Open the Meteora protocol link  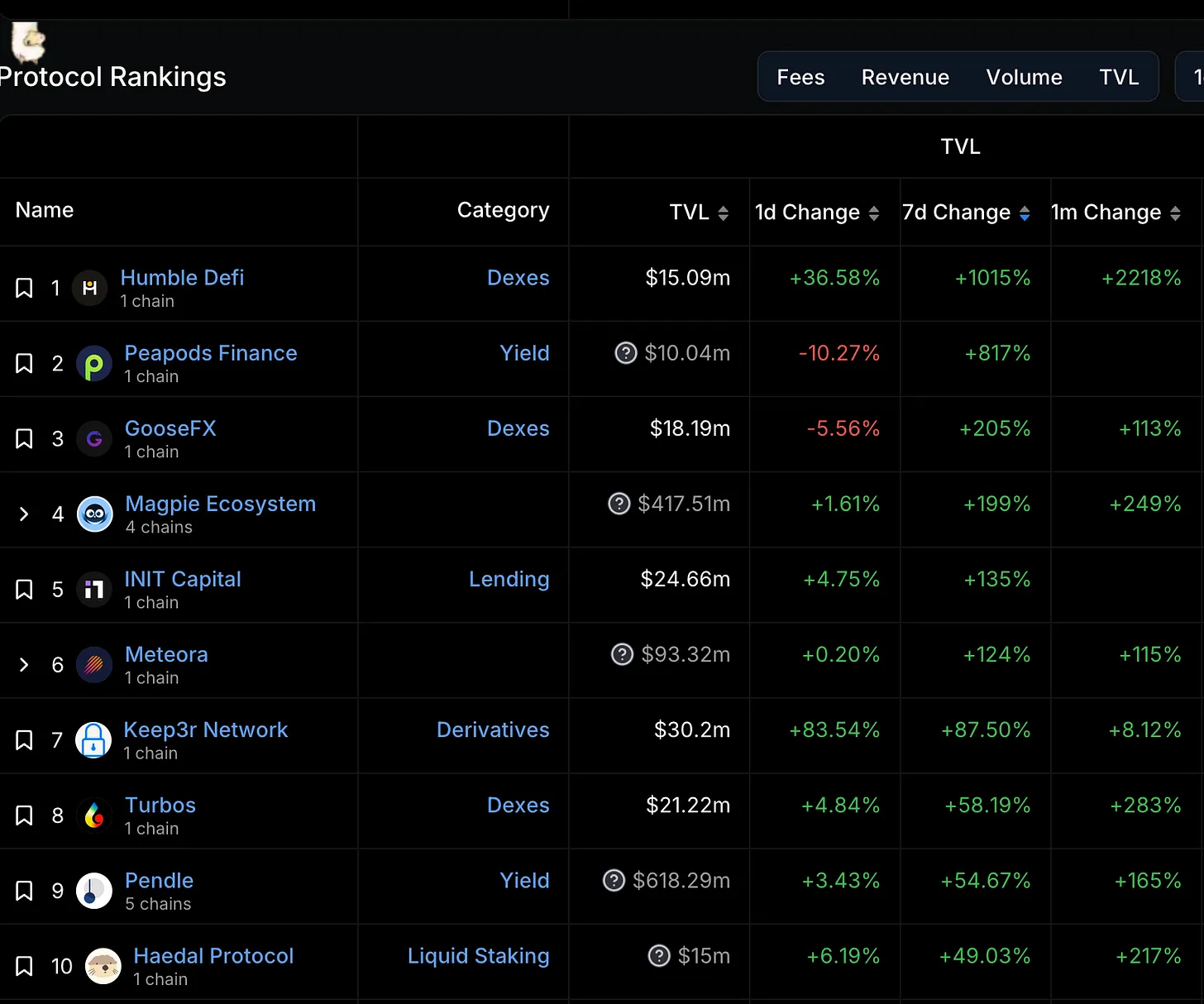click(x=166, y=654)
